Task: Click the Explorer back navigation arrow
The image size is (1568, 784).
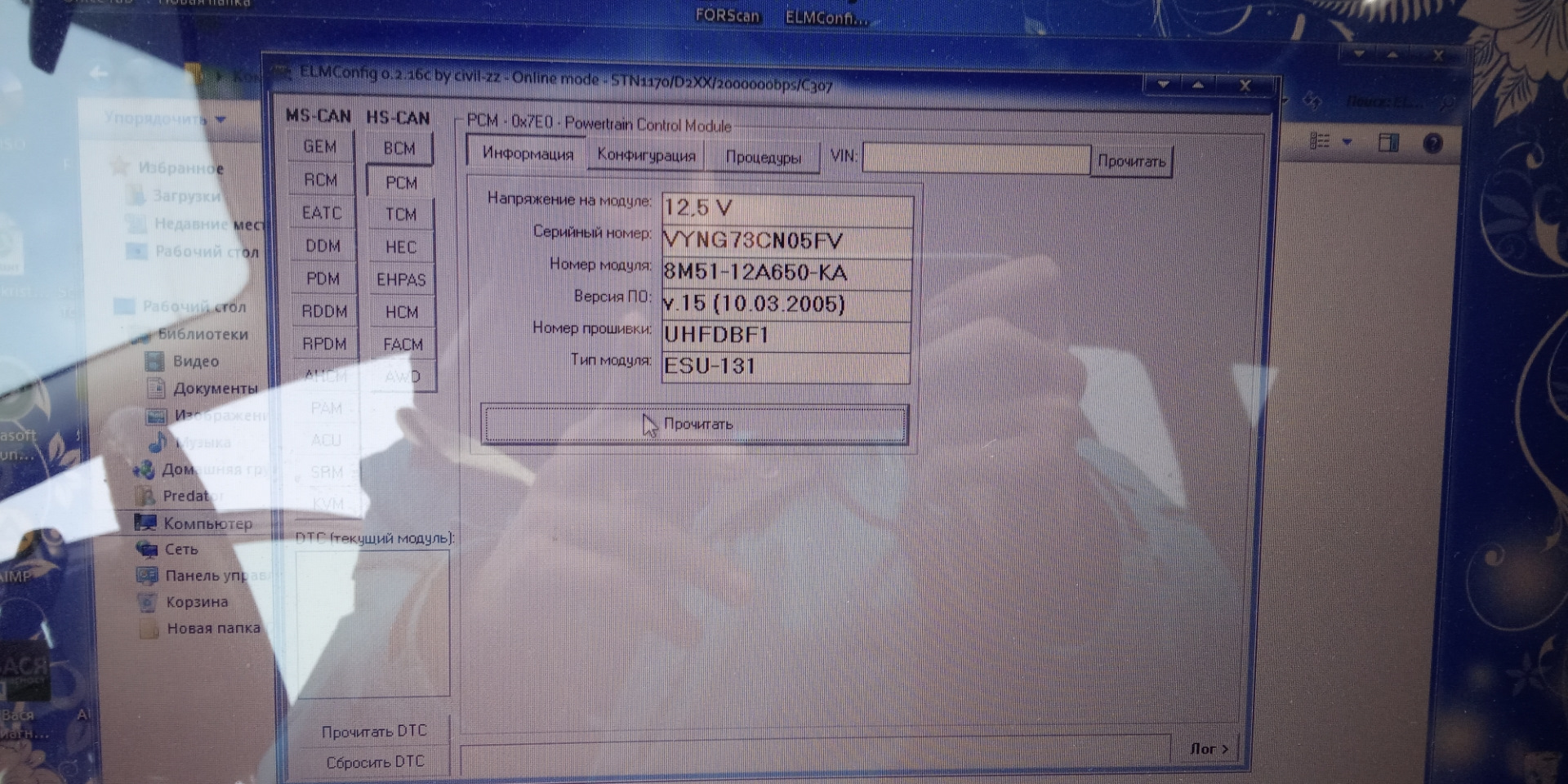Action: point(98,73)
